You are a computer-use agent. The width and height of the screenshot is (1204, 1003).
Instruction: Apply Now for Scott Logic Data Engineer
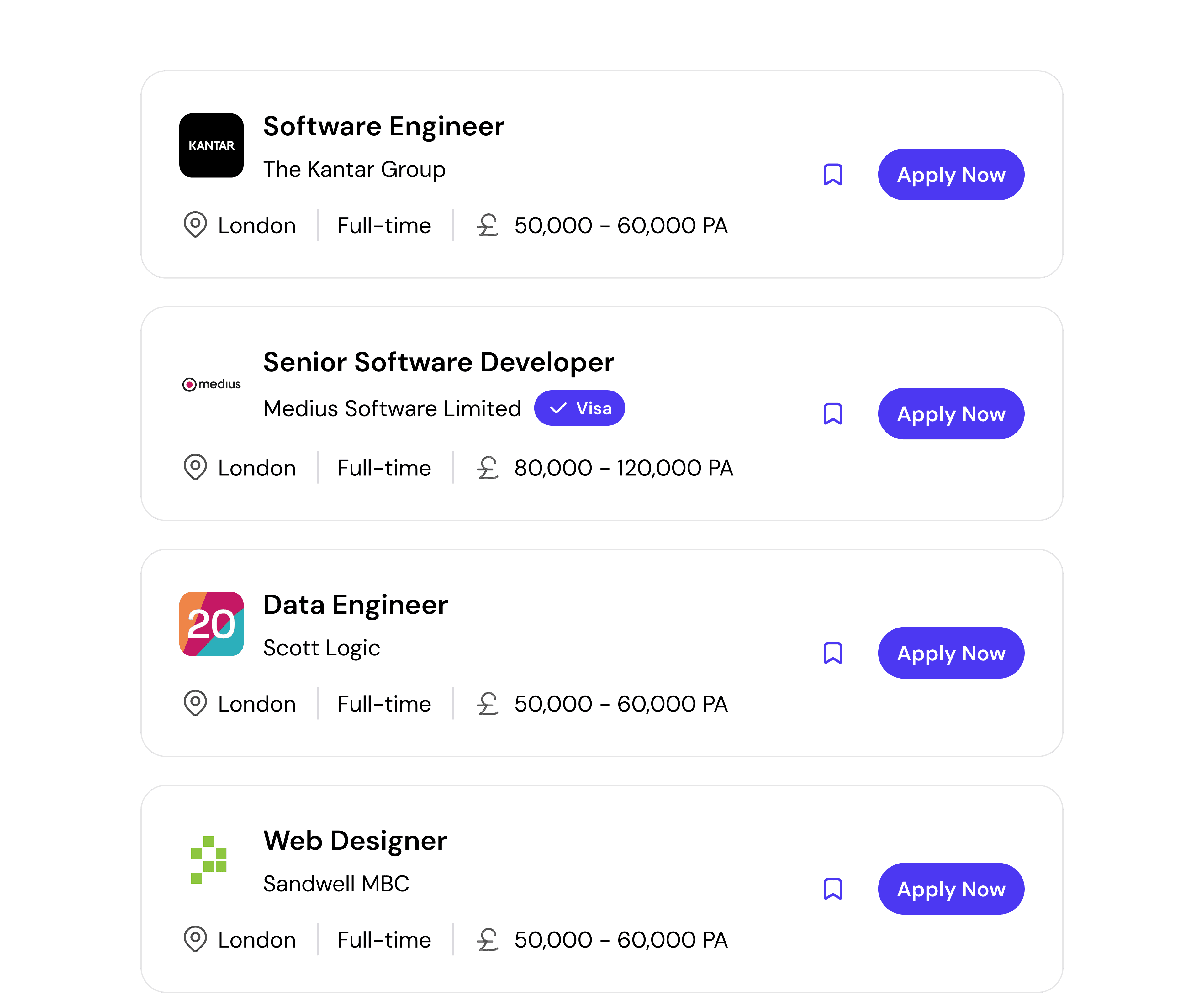point(951,653)
